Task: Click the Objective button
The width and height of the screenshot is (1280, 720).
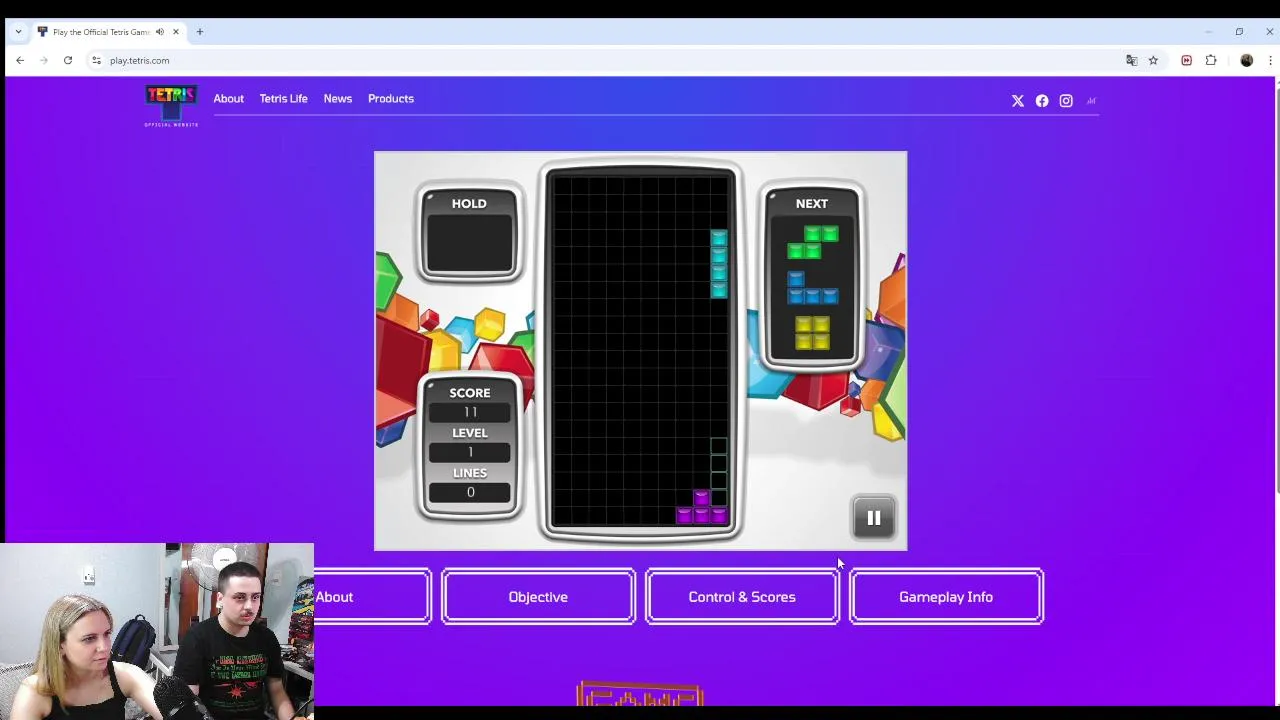Action: (x=538, y=597)
